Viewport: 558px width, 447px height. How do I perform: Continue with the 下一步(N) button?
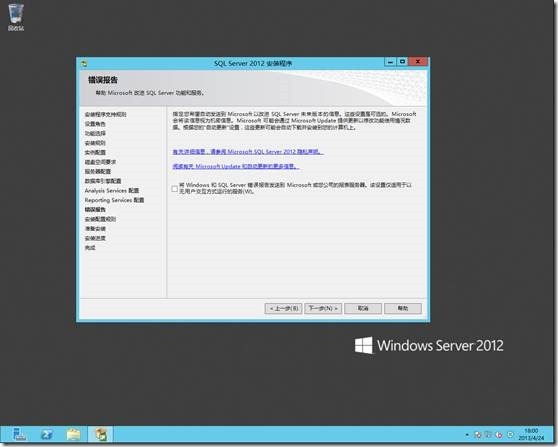point(323,308)
